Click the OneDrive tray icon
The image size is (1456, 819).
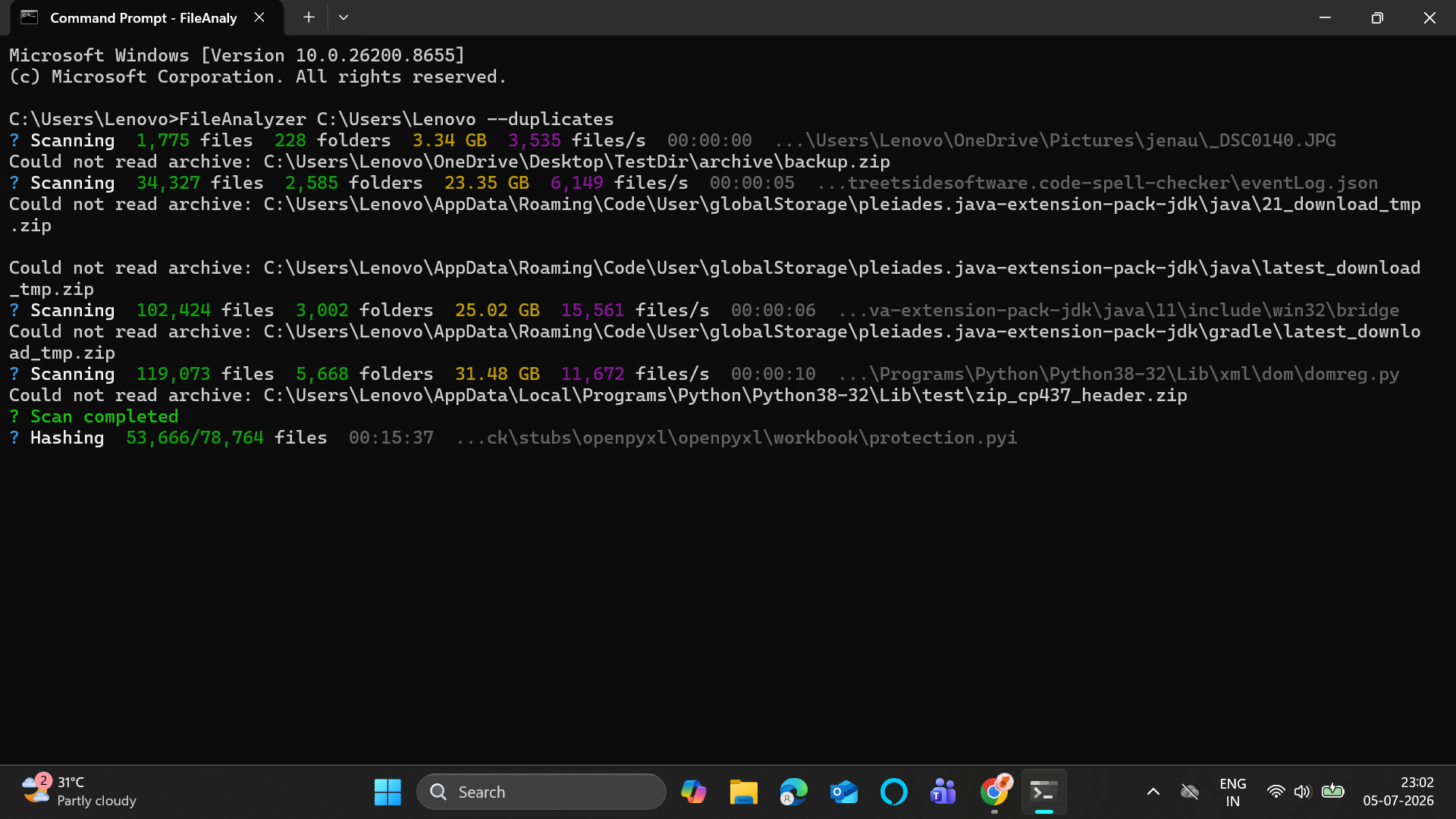pyautogui.click(x=1190, y=792)
